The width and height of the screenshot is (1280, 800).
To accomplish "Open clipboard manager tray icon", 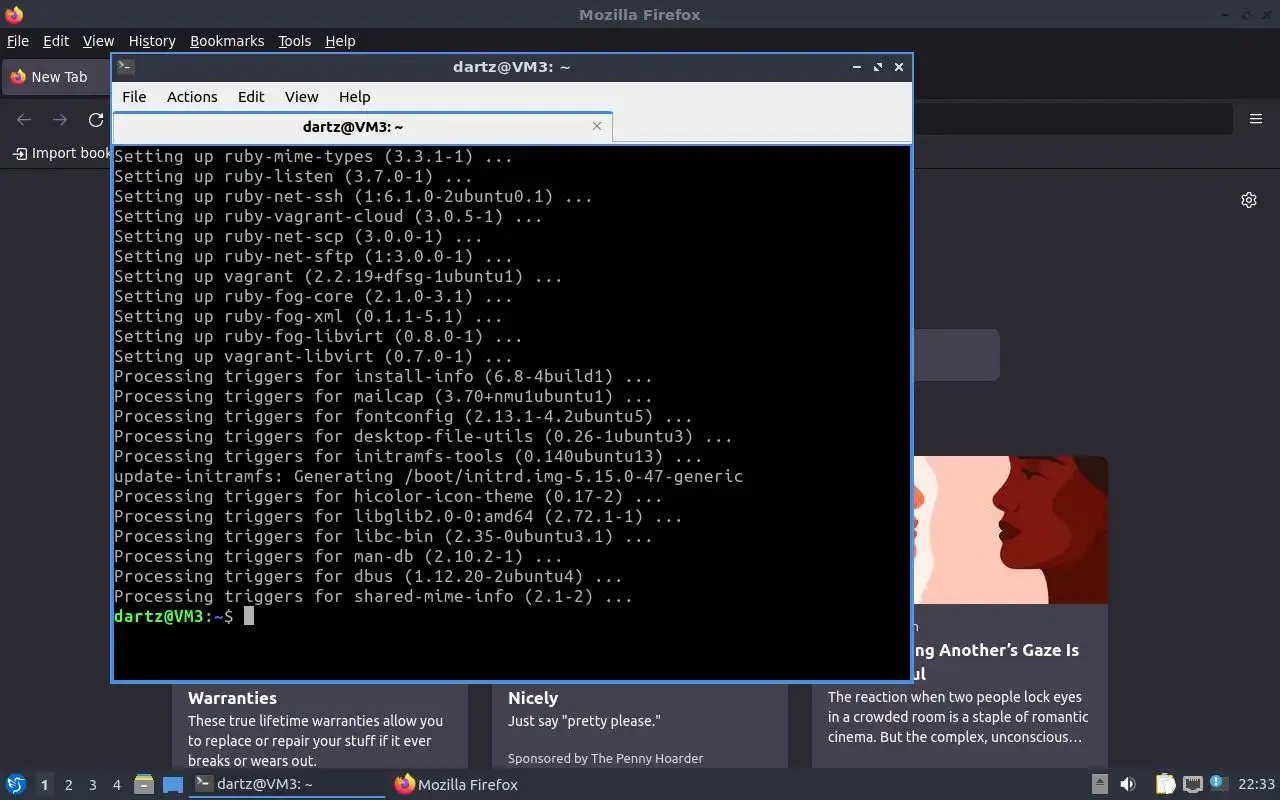I will coord(1165,785).
